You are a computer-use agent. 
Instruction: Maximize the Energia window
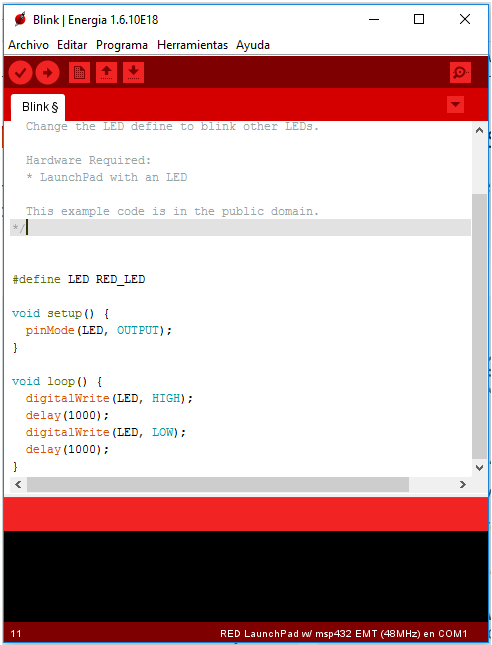(419, 19)
